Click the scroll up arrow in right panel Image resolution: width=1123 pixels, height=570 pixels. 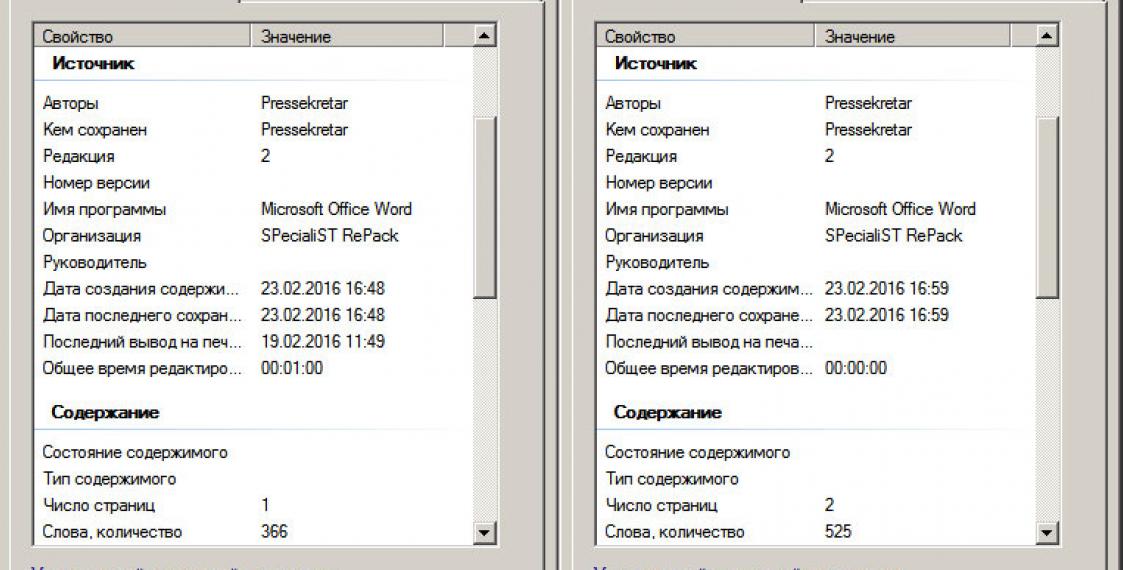[x=1047, y=37]
